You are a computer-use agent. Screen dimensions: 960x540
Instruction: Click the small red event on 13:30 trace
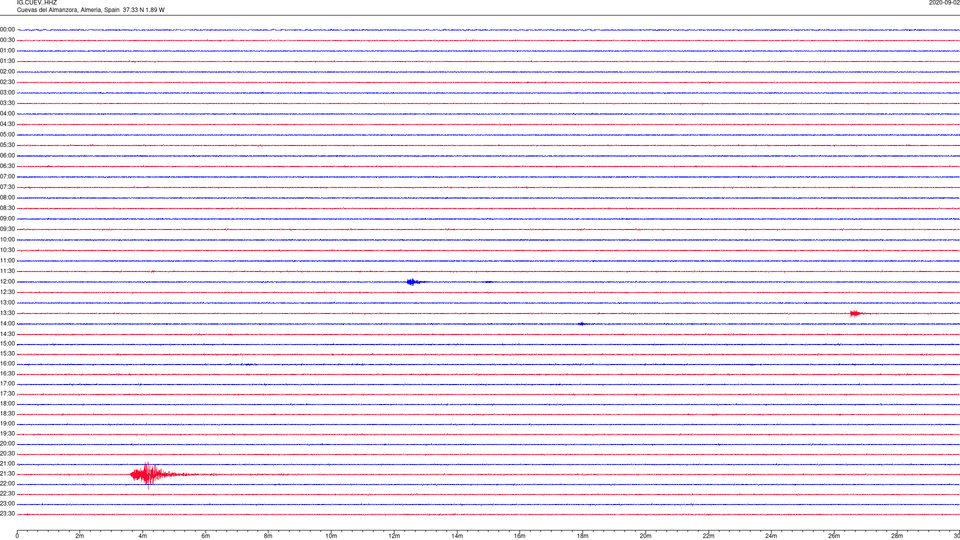coord(855,313)
